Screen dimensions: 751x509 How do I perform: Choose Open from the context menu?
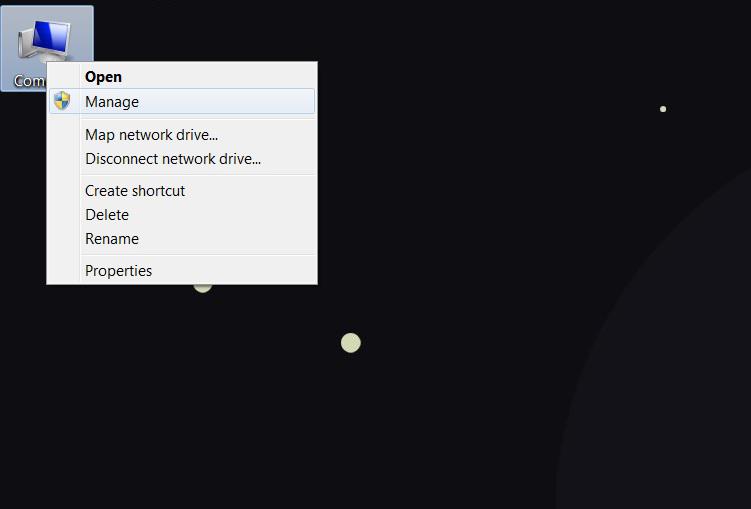click(103, 77)
